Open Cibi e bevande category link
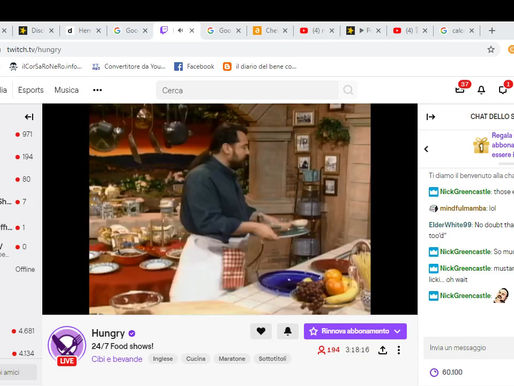The width and height of the screenshot is (514, 386). 117,359
